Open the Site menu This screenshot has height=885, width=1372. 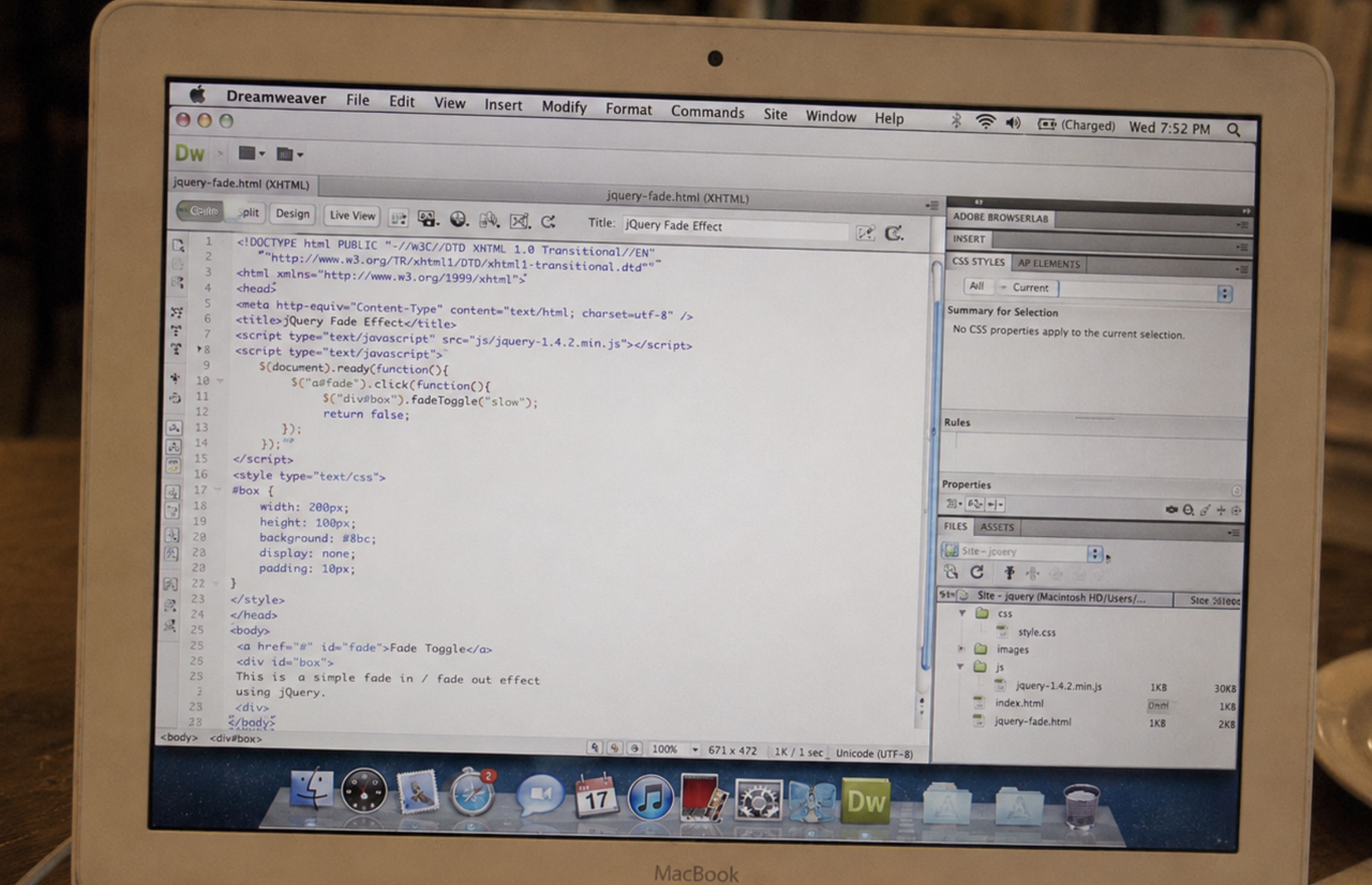(x=775, y=114)
